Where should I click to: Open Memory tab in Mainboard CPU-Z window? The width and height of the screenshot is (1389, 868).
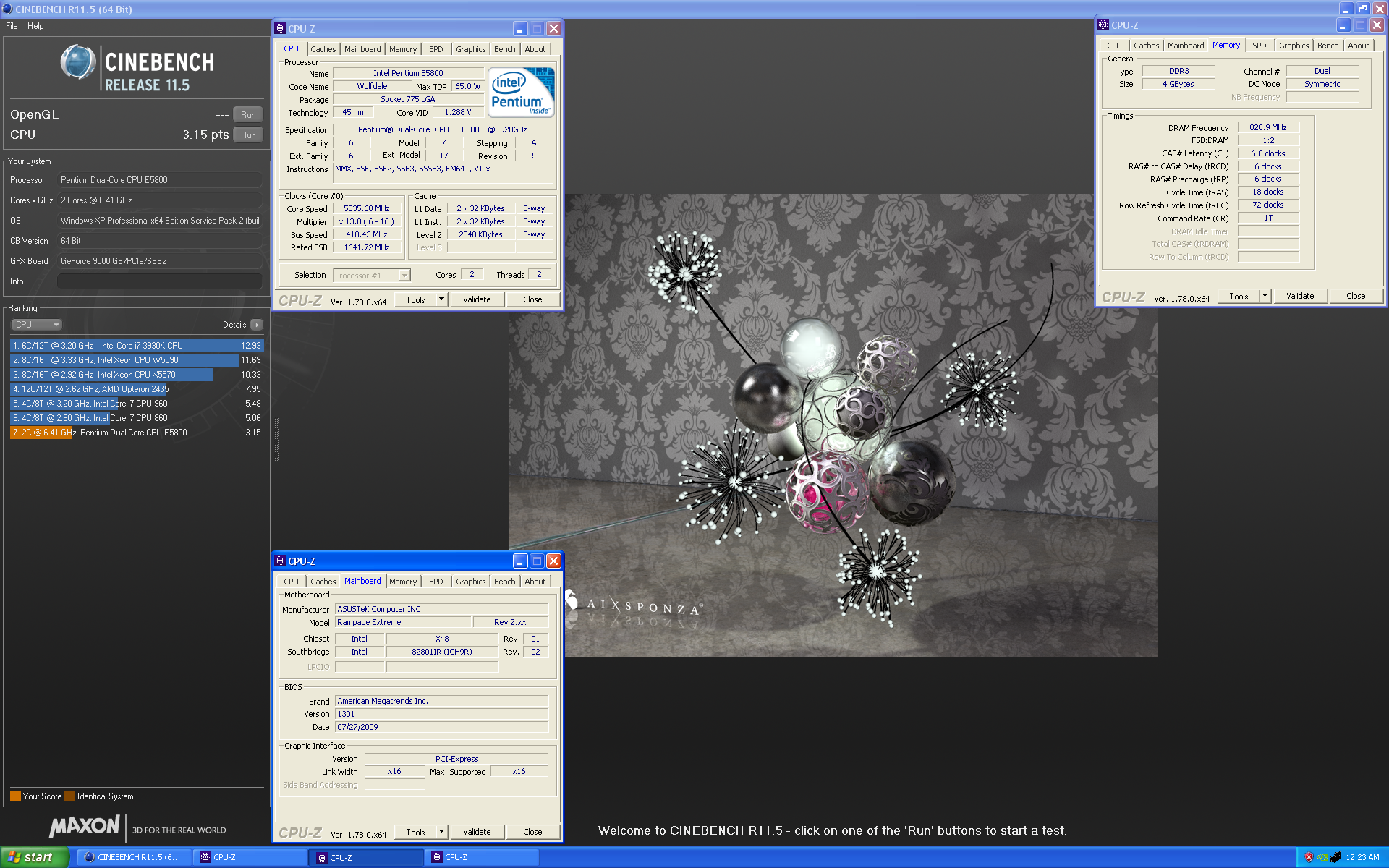(403, 582)
